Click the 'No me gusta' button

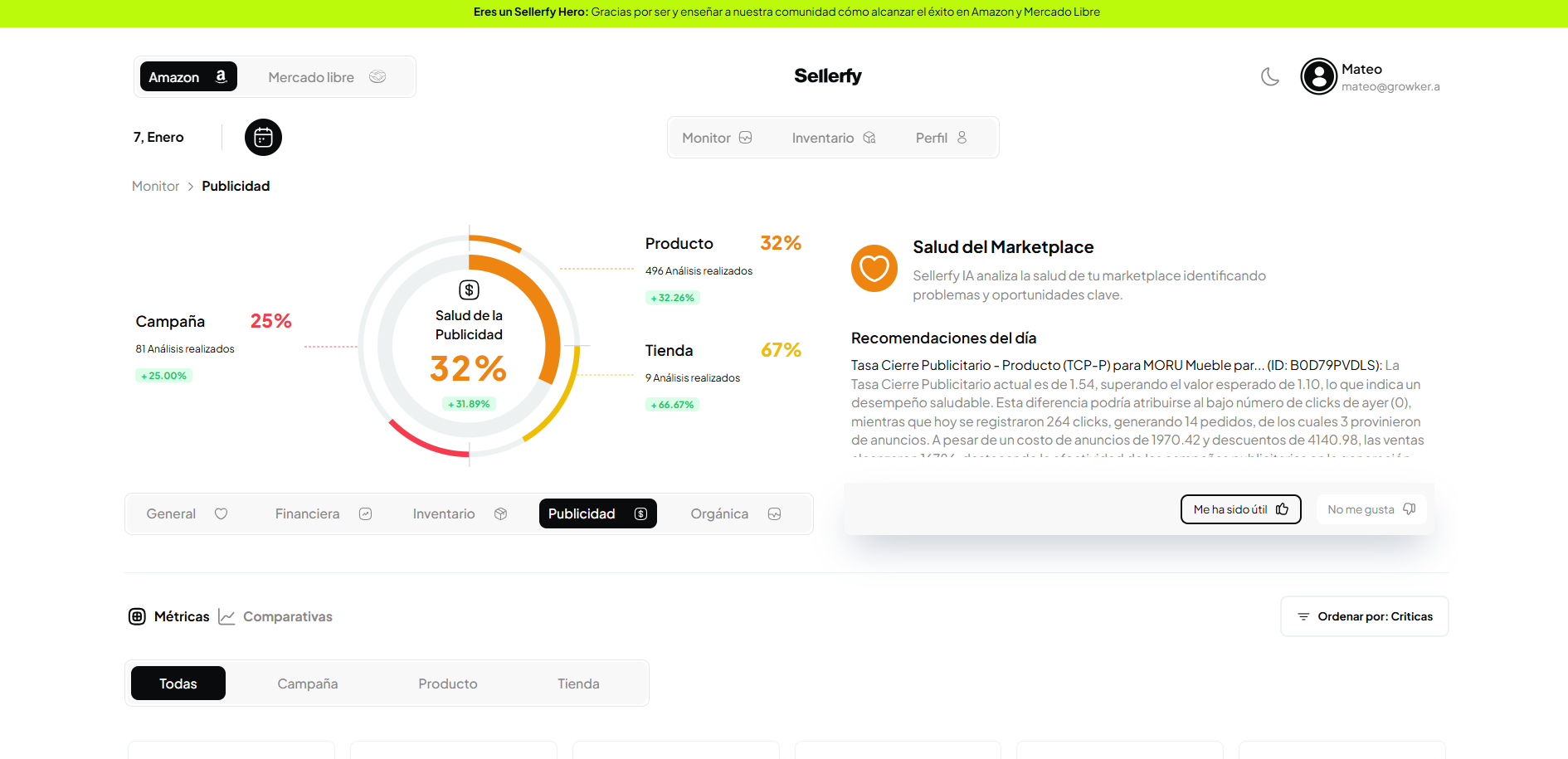(x=1371, y=509)
